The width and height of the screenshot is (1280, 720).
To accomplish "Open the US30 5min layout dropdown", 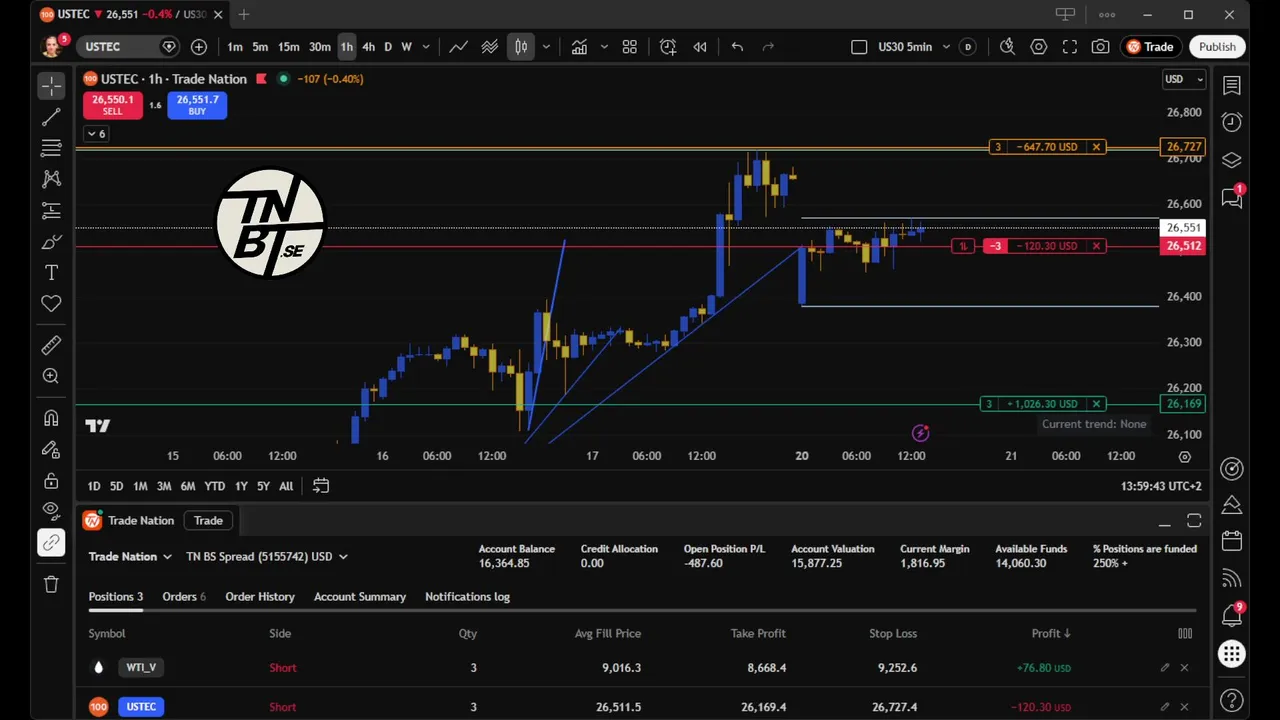I will (x=912, y=47).
